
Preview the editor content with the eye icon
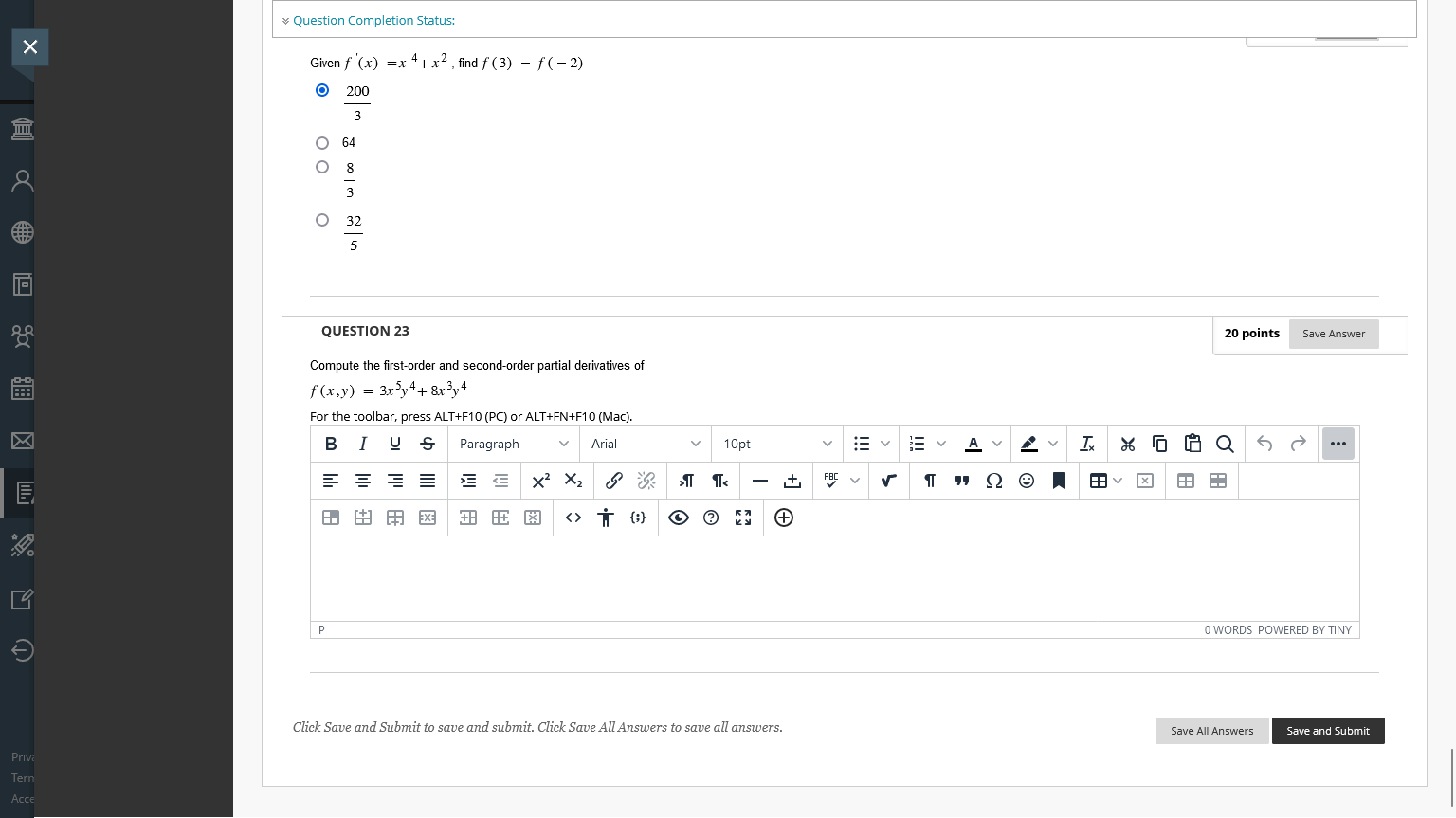click(x=679, y=518)
